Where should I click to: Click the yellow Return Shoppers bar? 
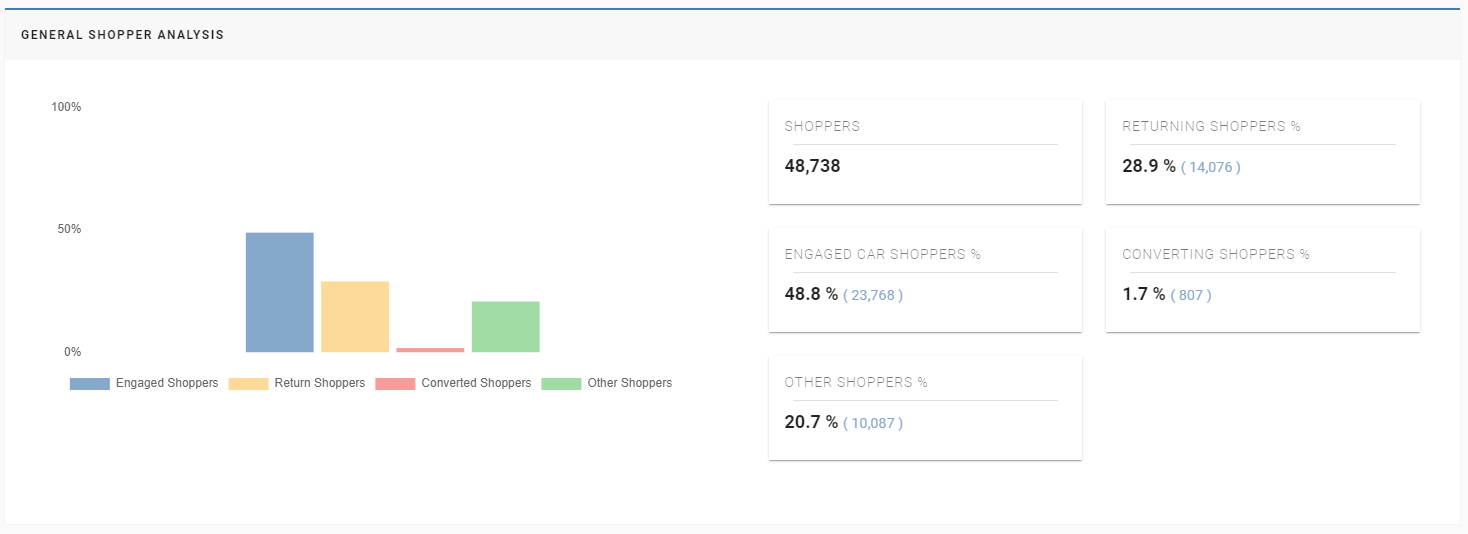click(355, 316)
